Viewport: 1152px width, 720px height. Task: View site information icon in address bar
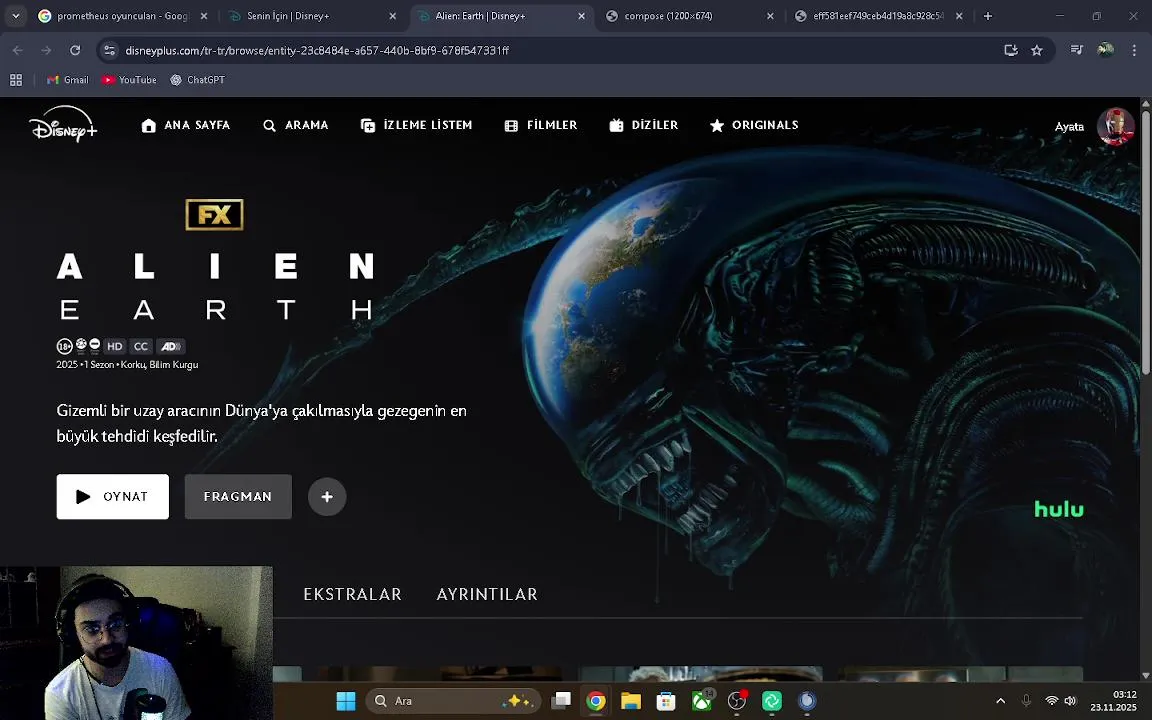(109, 51)
